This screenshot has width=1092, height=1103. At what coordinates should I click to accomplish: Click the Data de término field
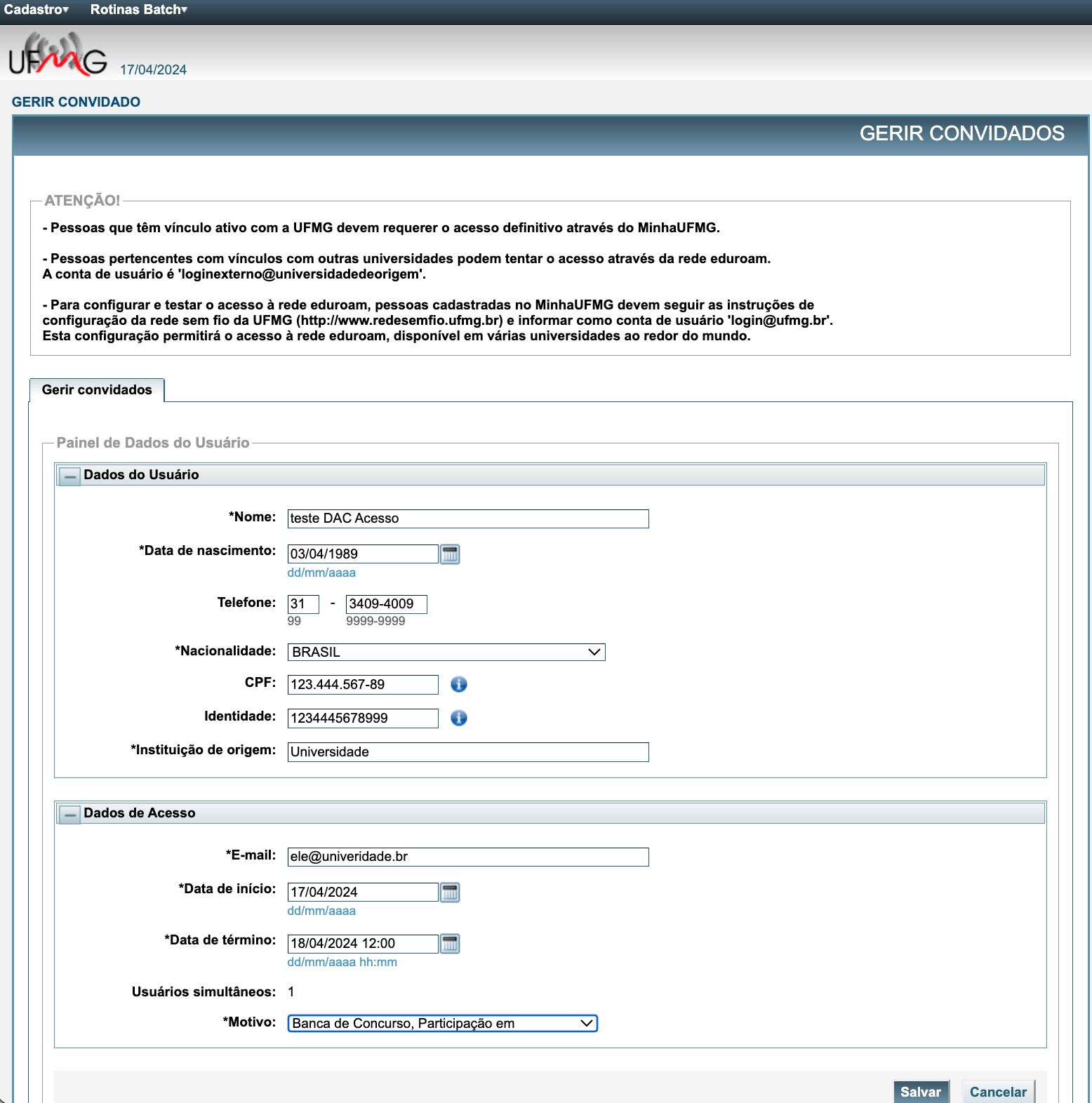tap(363, 944)
